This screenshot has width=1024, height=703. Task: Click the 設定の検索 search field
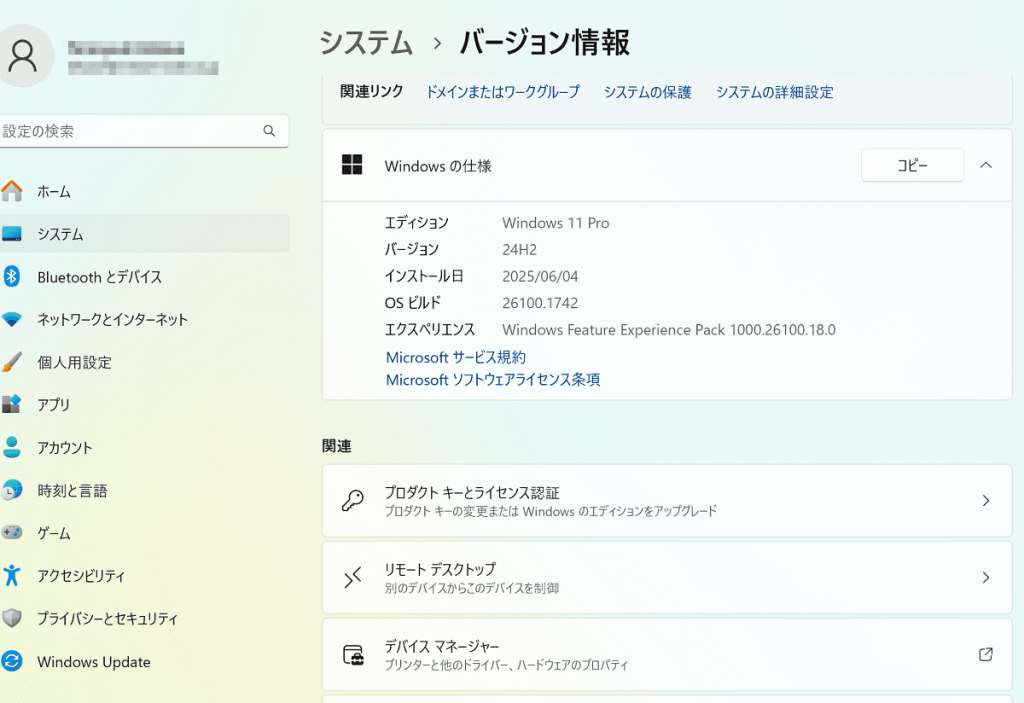point(145,131)
